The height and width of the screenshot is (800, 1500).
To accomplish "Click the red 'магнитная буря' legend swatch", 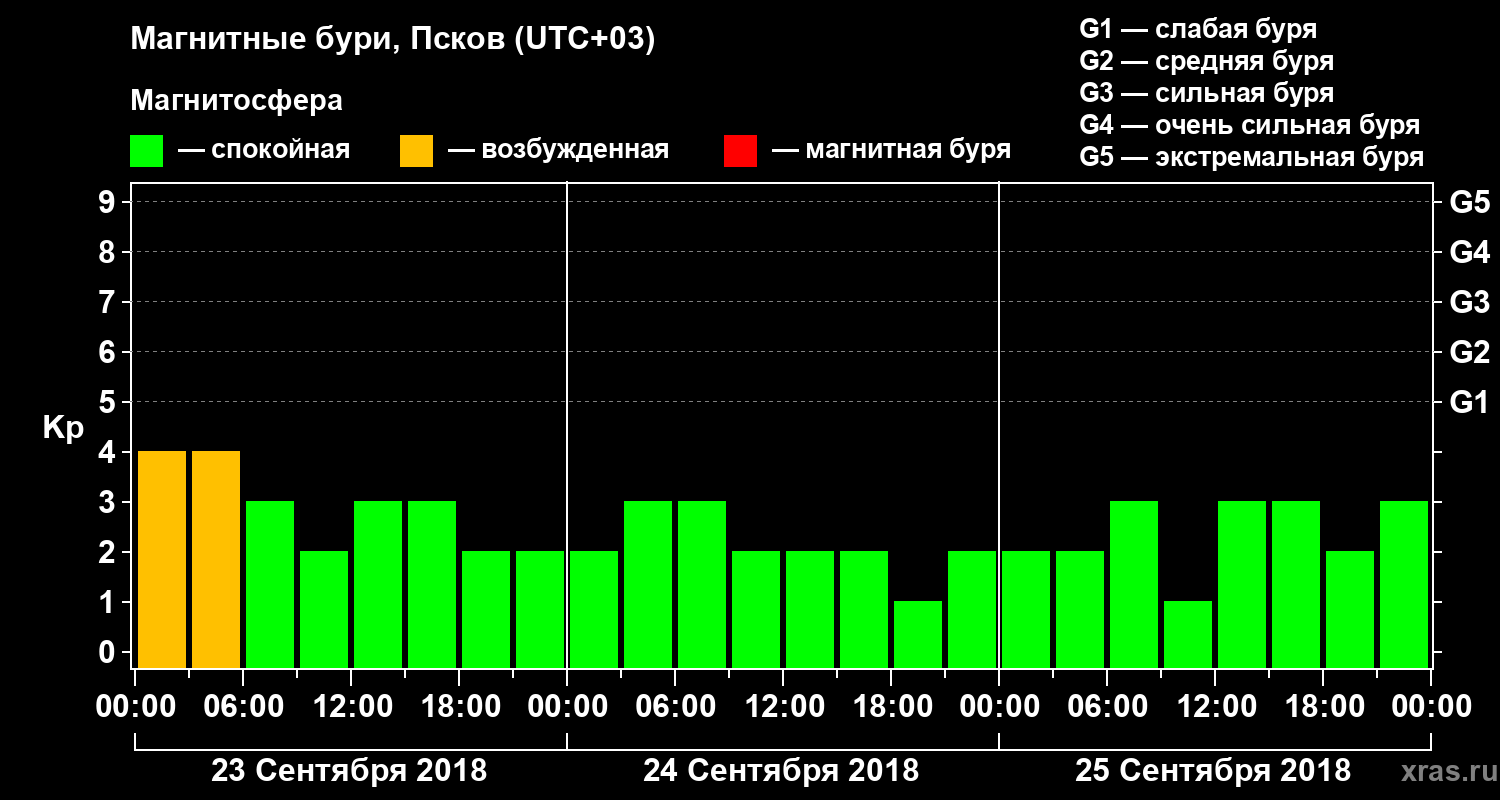I will coord(741,151).
